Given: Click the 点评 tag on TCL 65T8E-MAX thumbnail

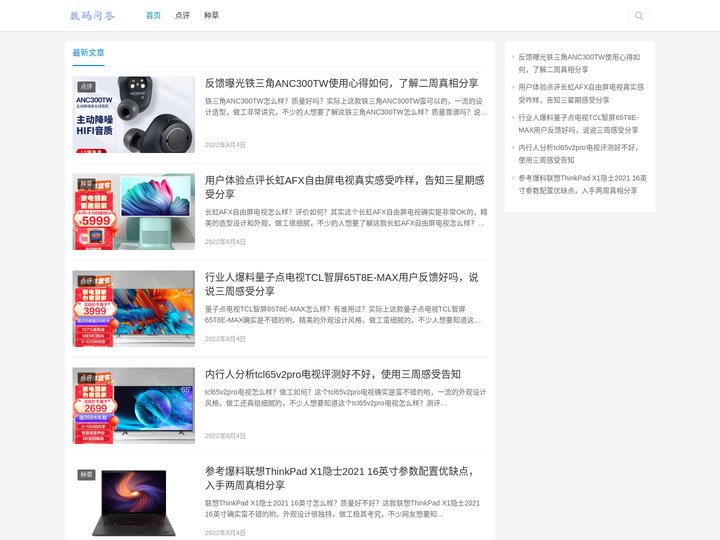Looking at the screenshot, I should click(x=86, y=281).
